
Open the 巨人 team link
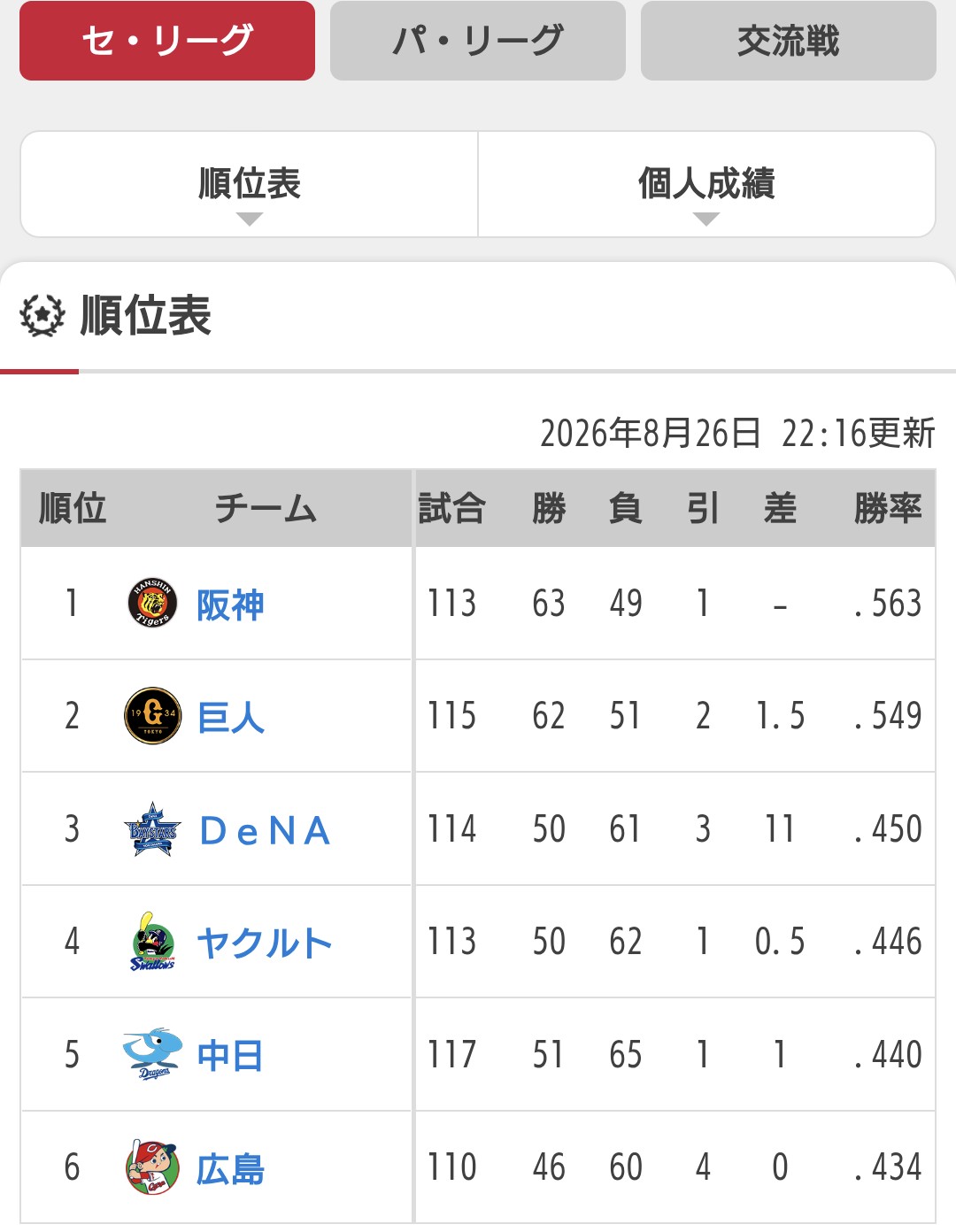click(231, 717)
